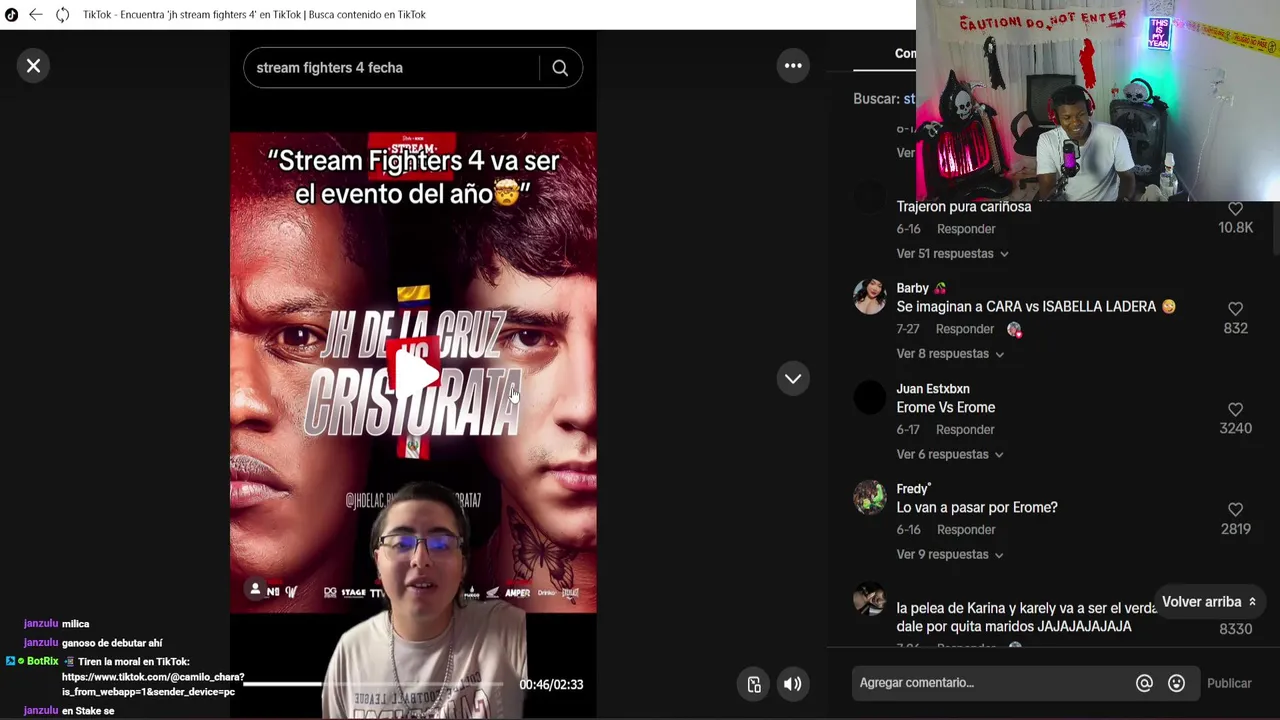Viewport: 1280px width, 720px height.
Task: Expand 'Ver 8 respuestas' replies
Action: tap(950, 354)
